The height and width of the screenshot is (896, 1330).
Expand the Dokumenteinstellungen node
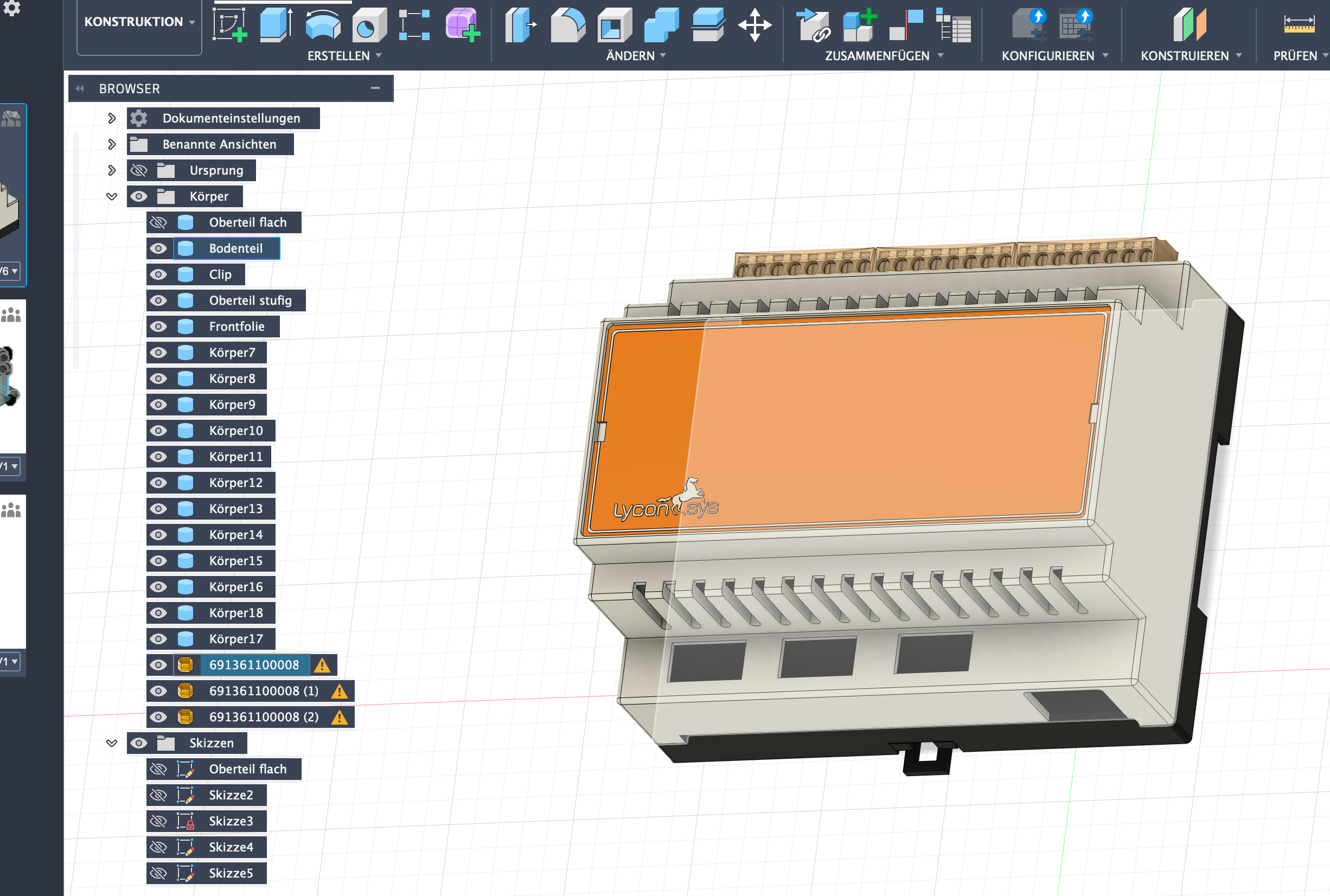pyautogui.click(x=112, y=118)
